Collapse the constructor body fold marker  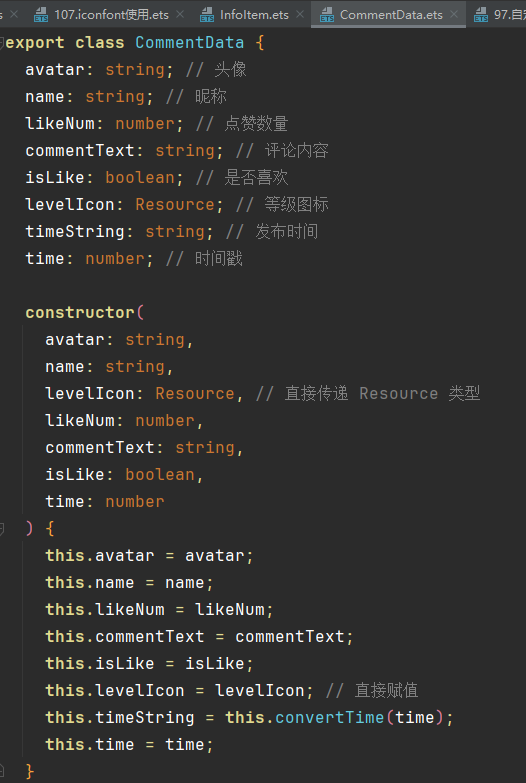pos(1,529)
